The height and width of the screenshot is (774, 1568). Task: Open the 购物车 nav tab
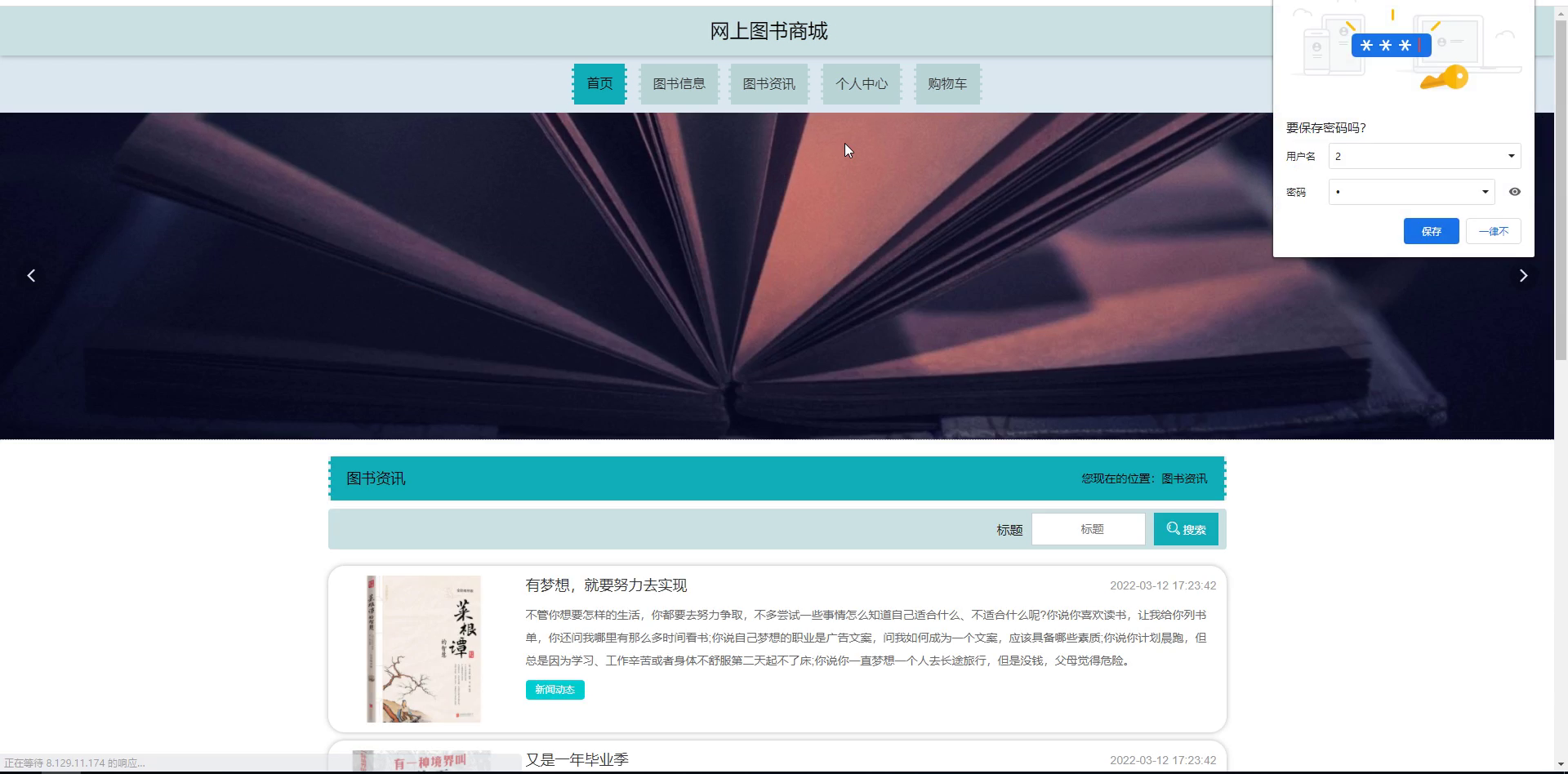pyautogui.click(x=947, y=84)
